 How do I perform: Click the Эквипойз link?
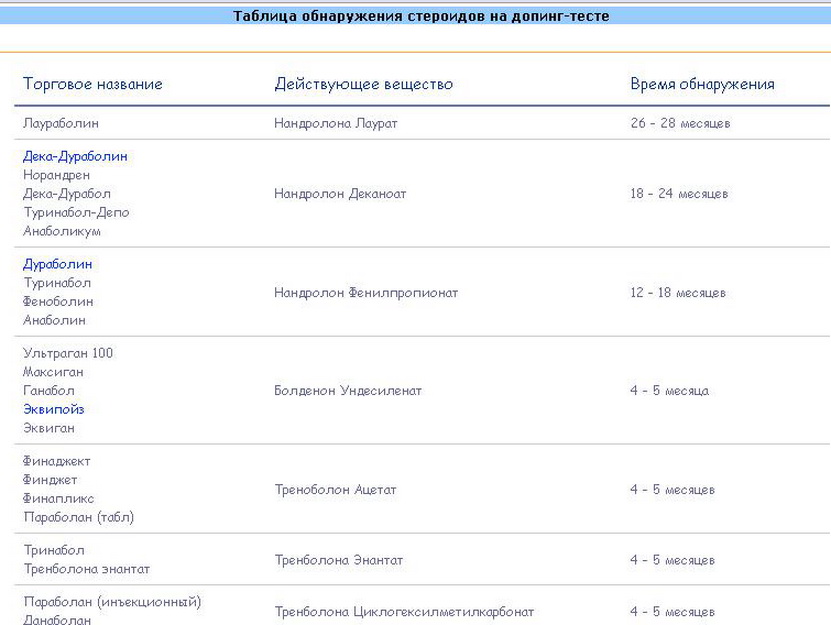[54, 409]
